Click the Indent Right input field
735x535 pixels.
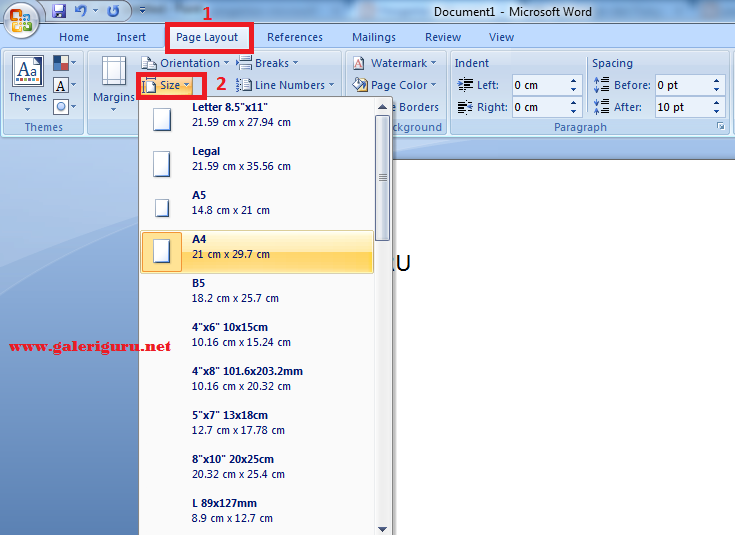pos(540,107)
